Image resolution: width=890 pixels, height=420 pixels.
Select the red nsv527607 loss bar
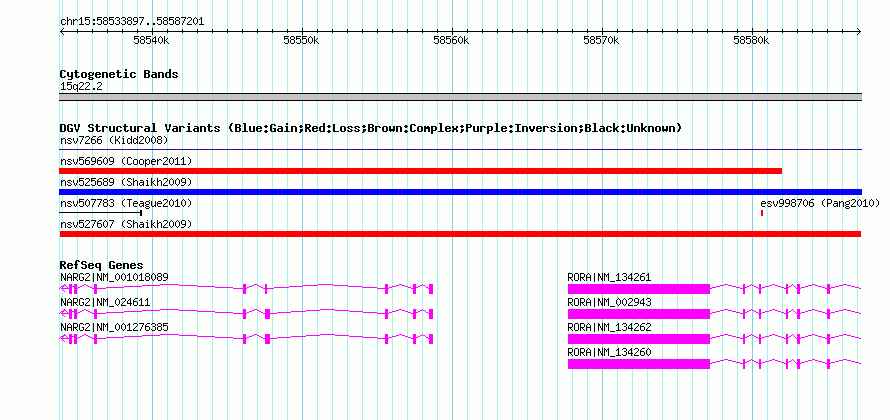460,234
